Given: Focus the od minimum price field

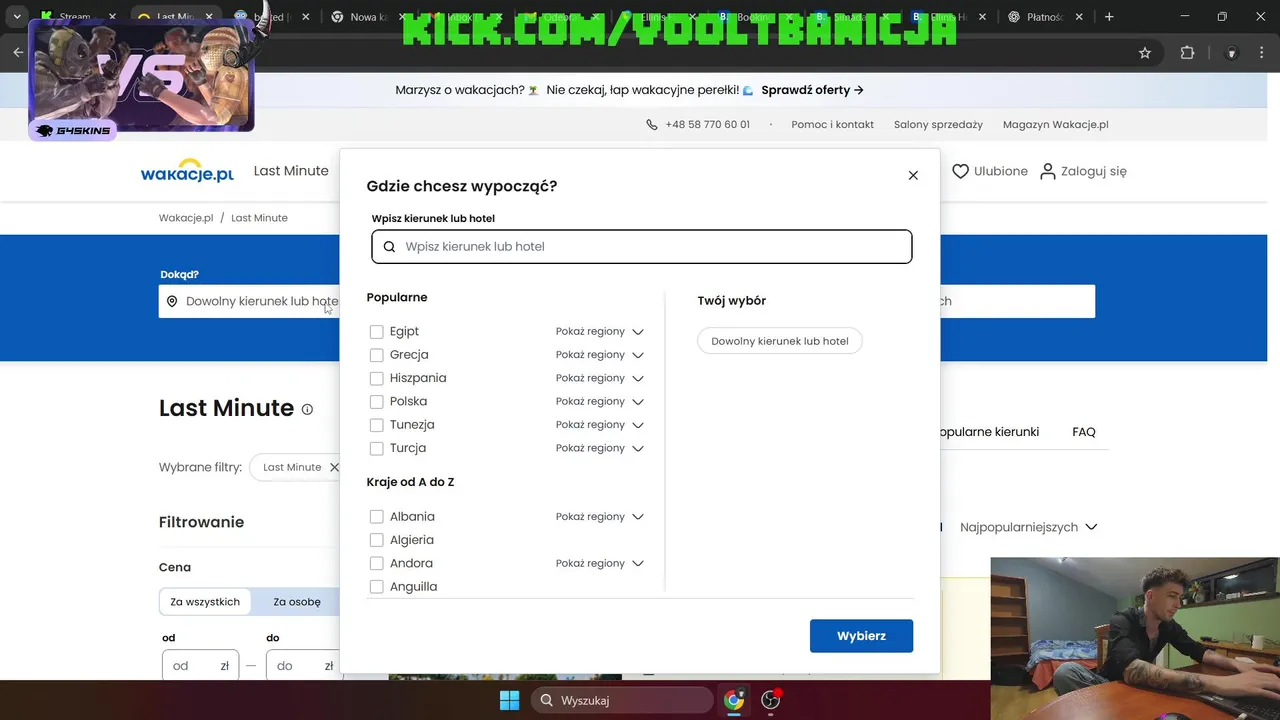Looking at the screenshot, I should pos(200,665).
